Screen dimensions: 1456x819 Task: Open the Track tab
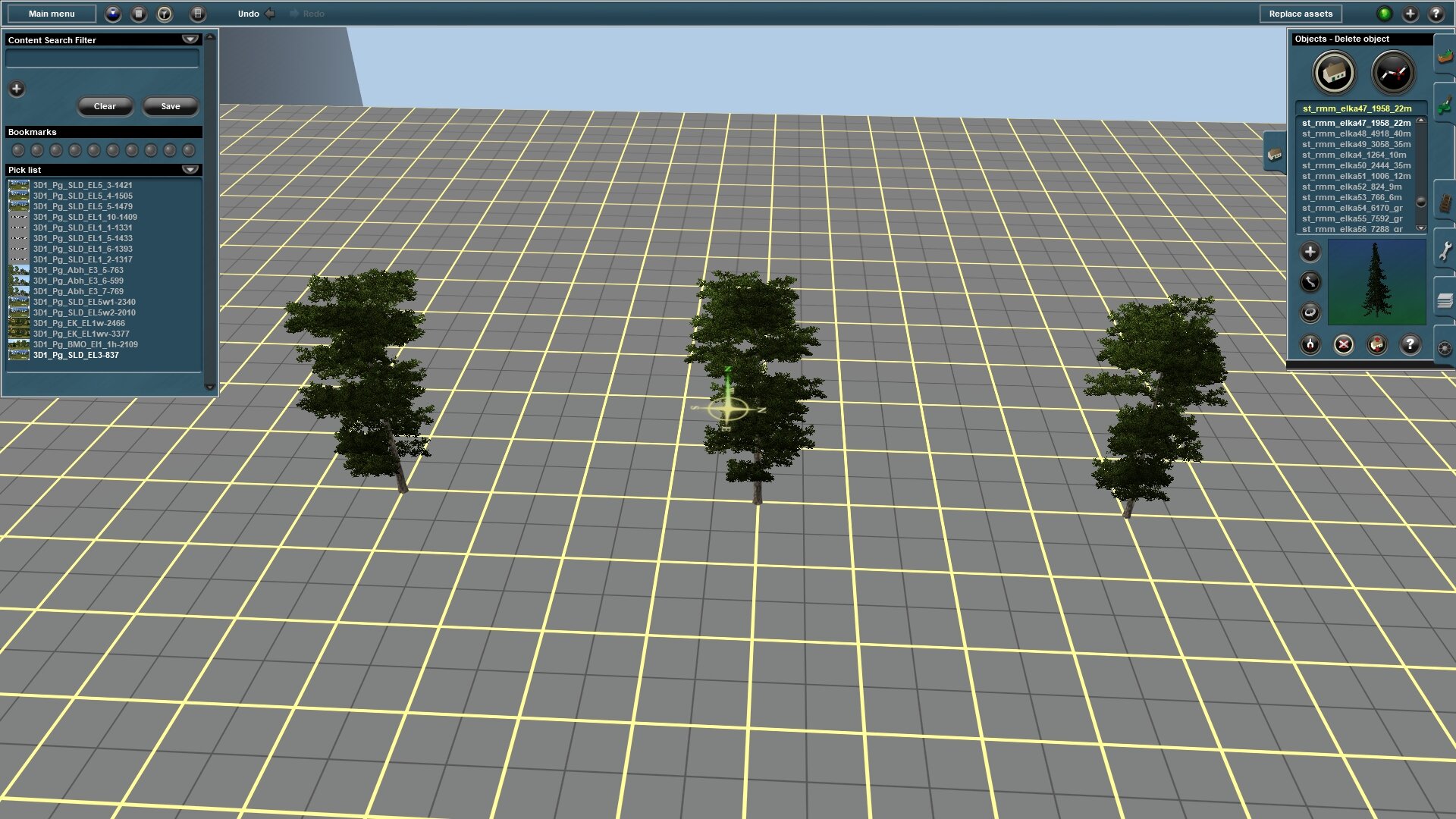point(1445,202)
